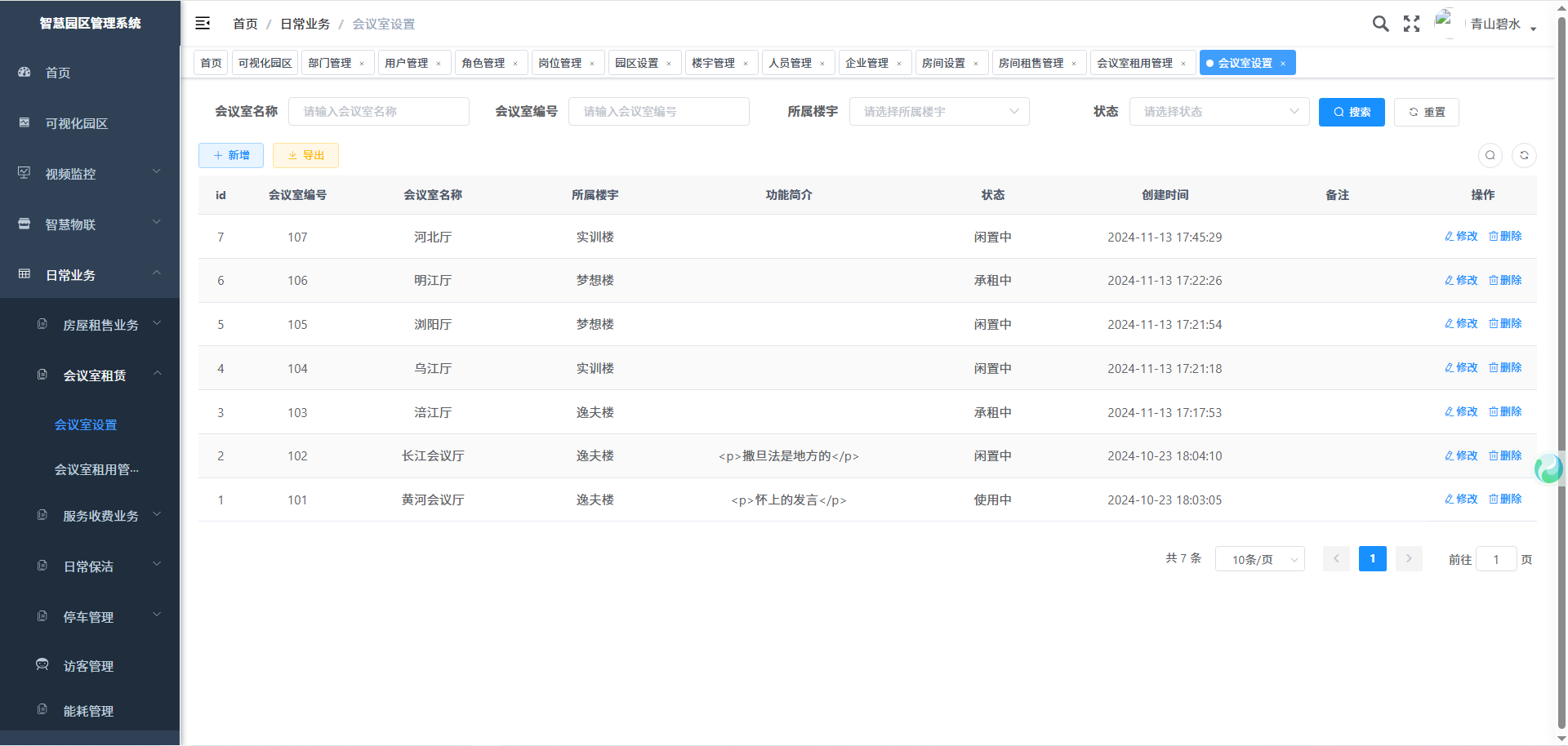1568x746 pixels.
Task: Refresh the table with circular refresh icon
Action: click(1524, 155)
